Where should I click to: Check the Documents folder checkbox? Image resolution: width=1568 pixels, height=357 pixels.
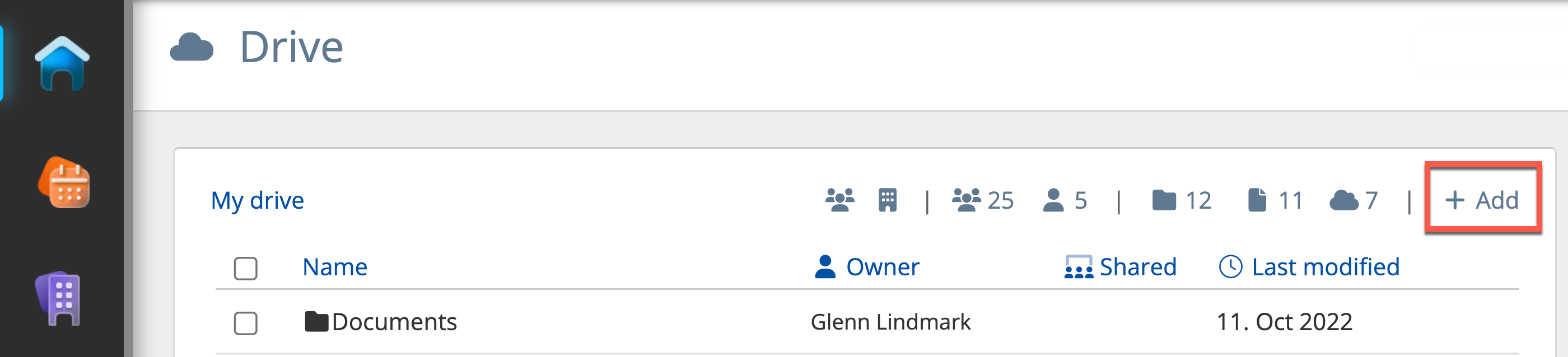pyautogui.click(x=246, y=323)
